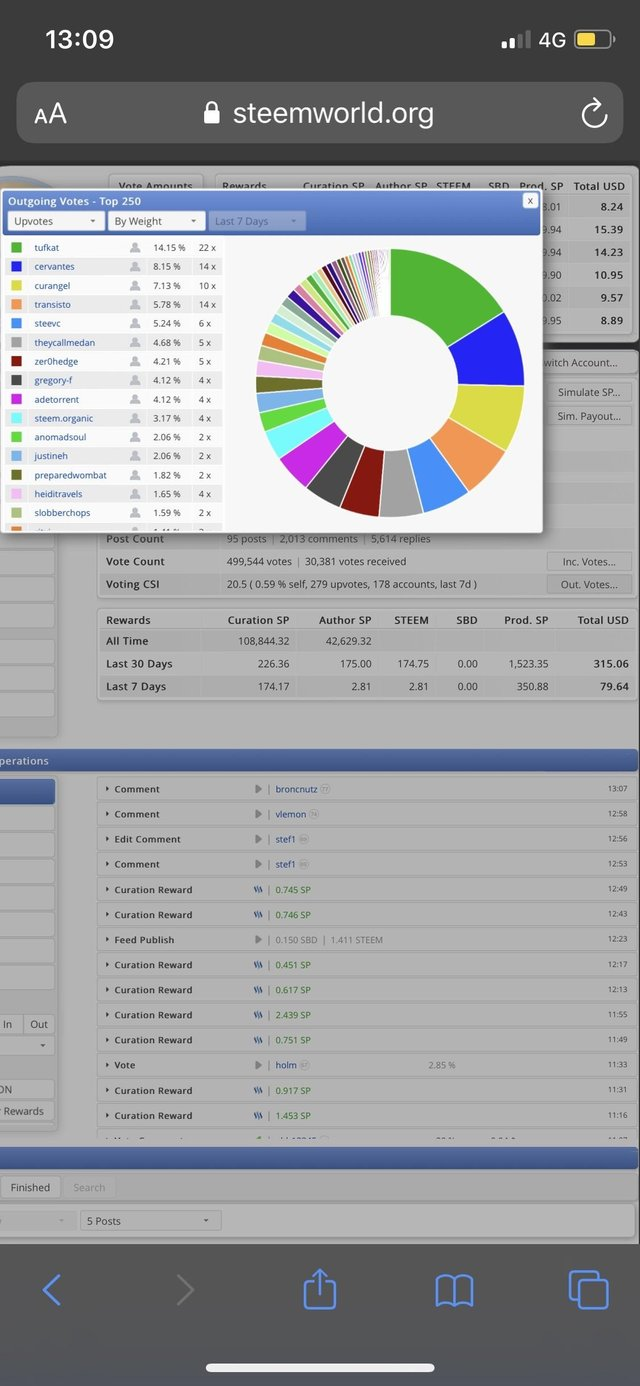
Task: Close the Outgoing Votes popup
Action: click(530, 201)
